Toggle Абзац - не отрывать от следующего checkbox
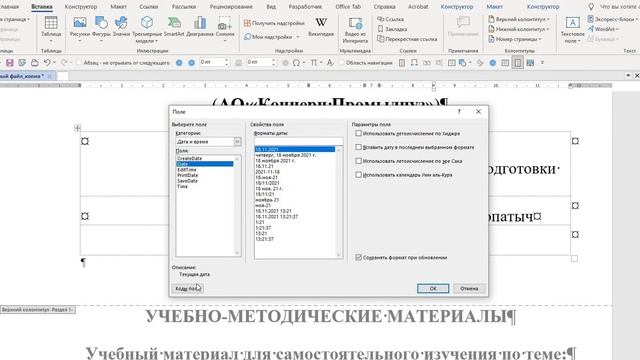 (79, 63)
